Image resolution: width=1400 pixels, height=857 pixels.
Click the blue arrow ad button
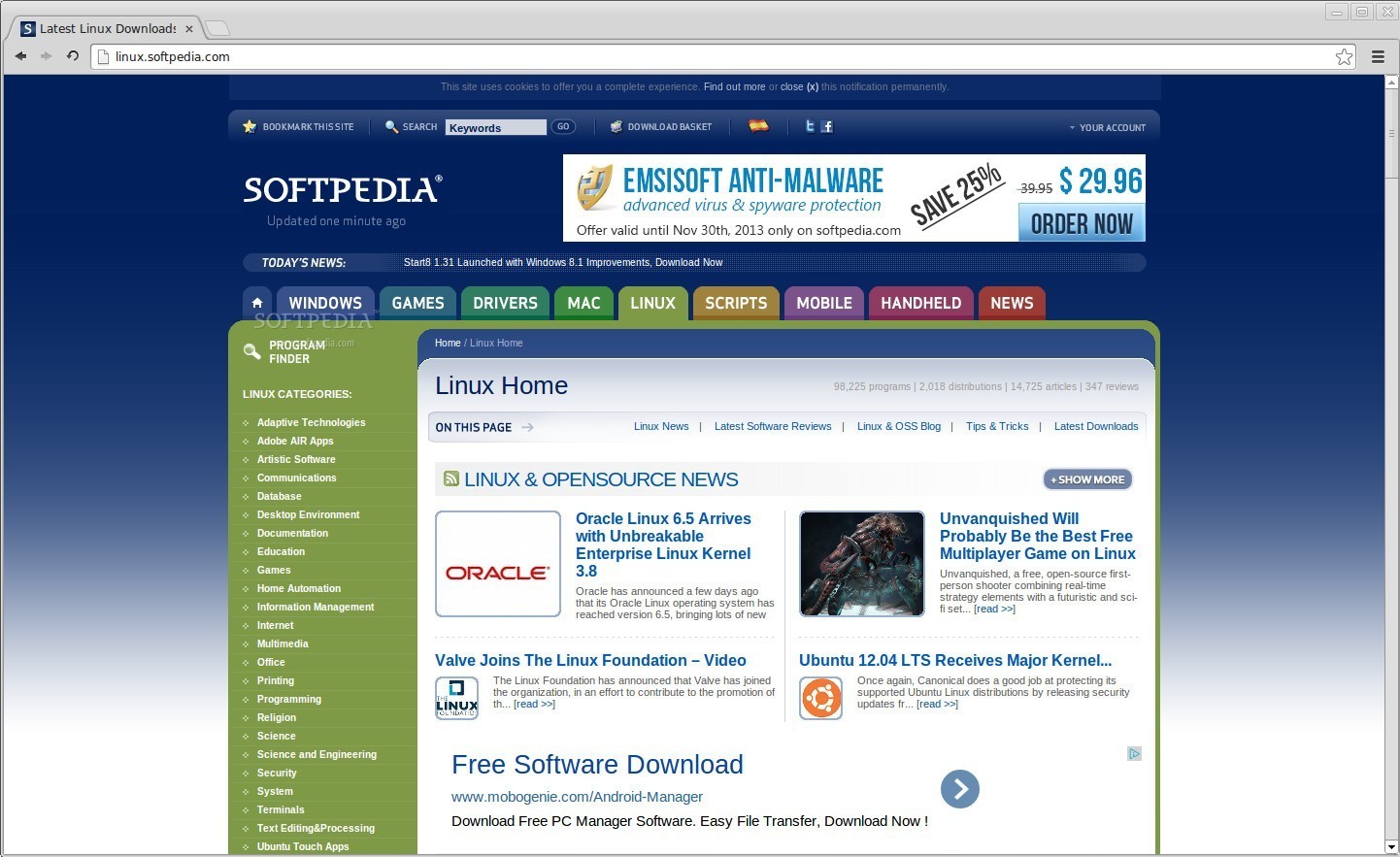[959, 789]
